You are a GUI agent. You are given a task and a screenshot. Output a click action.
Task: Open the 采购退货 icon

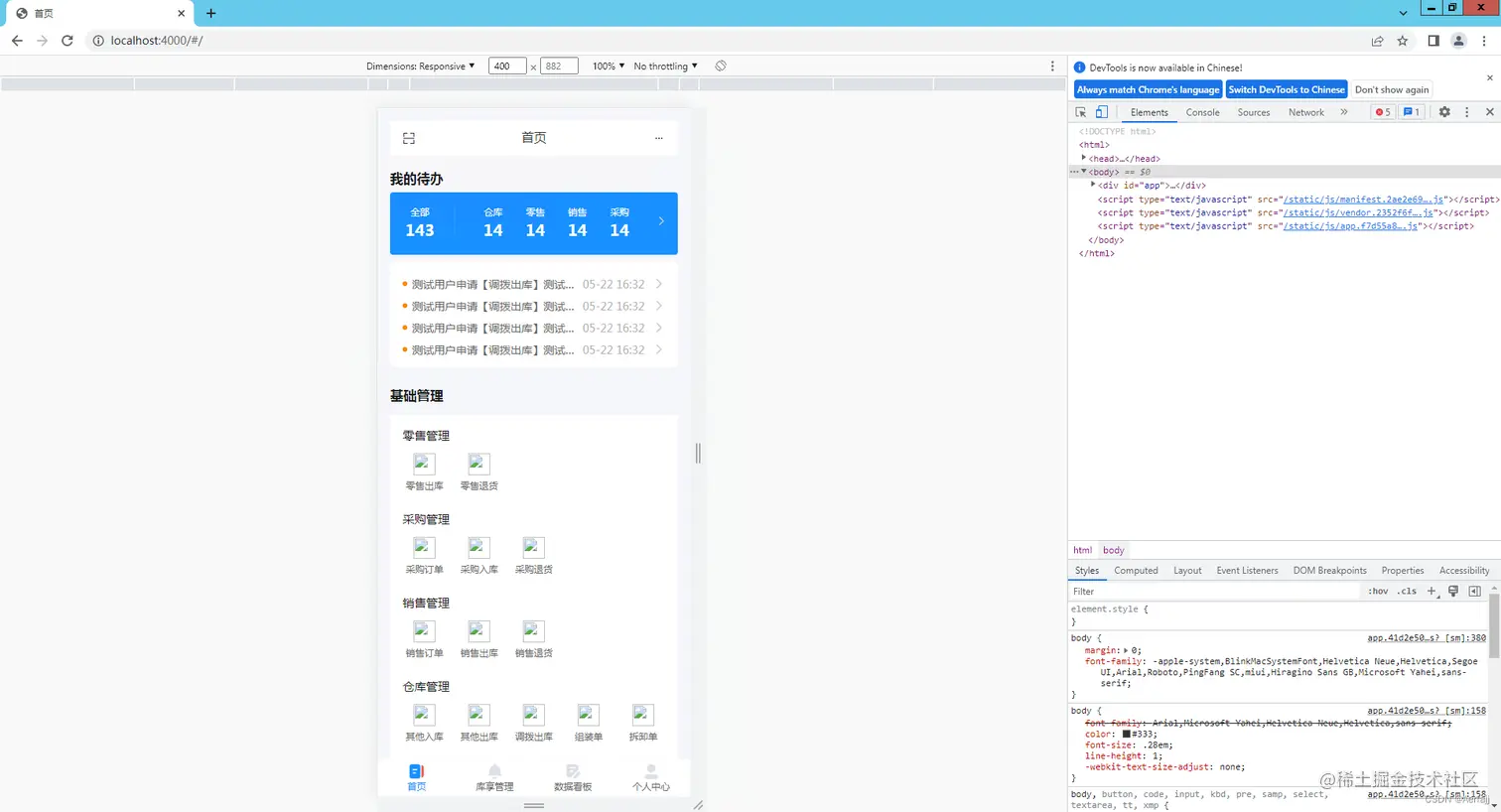(x=533, y=547)
